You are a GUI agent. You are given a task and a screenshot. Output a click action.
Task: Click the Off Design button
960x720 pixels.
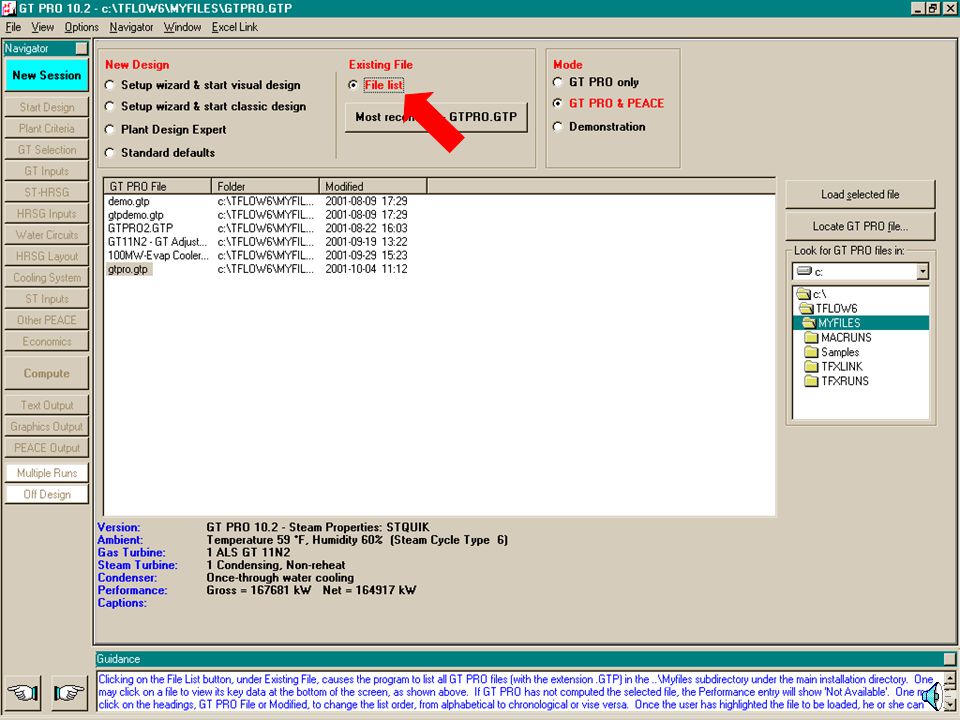[47, 494]
